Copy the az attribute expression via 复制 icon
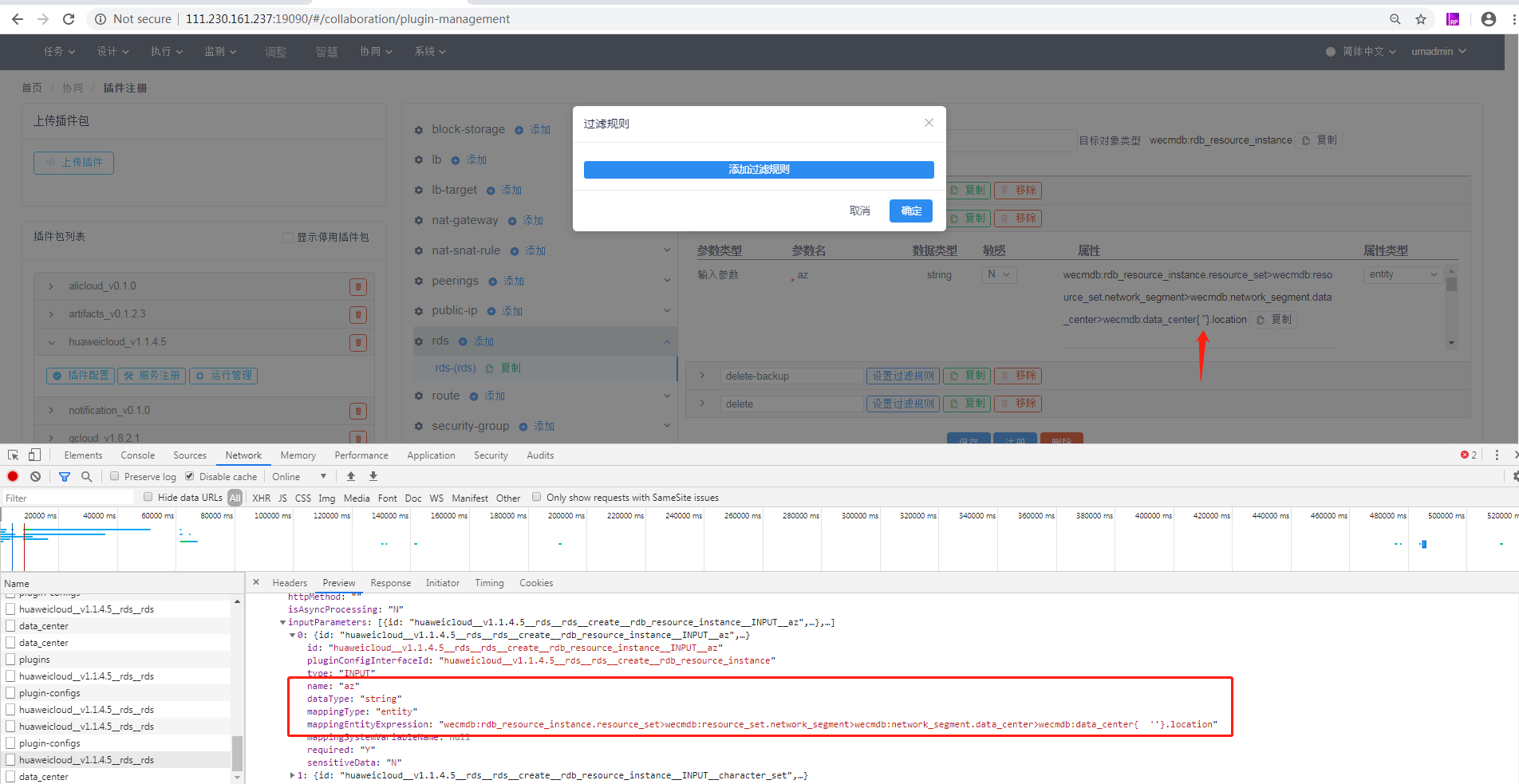The image size is (1519, 784). [1273, 318]
